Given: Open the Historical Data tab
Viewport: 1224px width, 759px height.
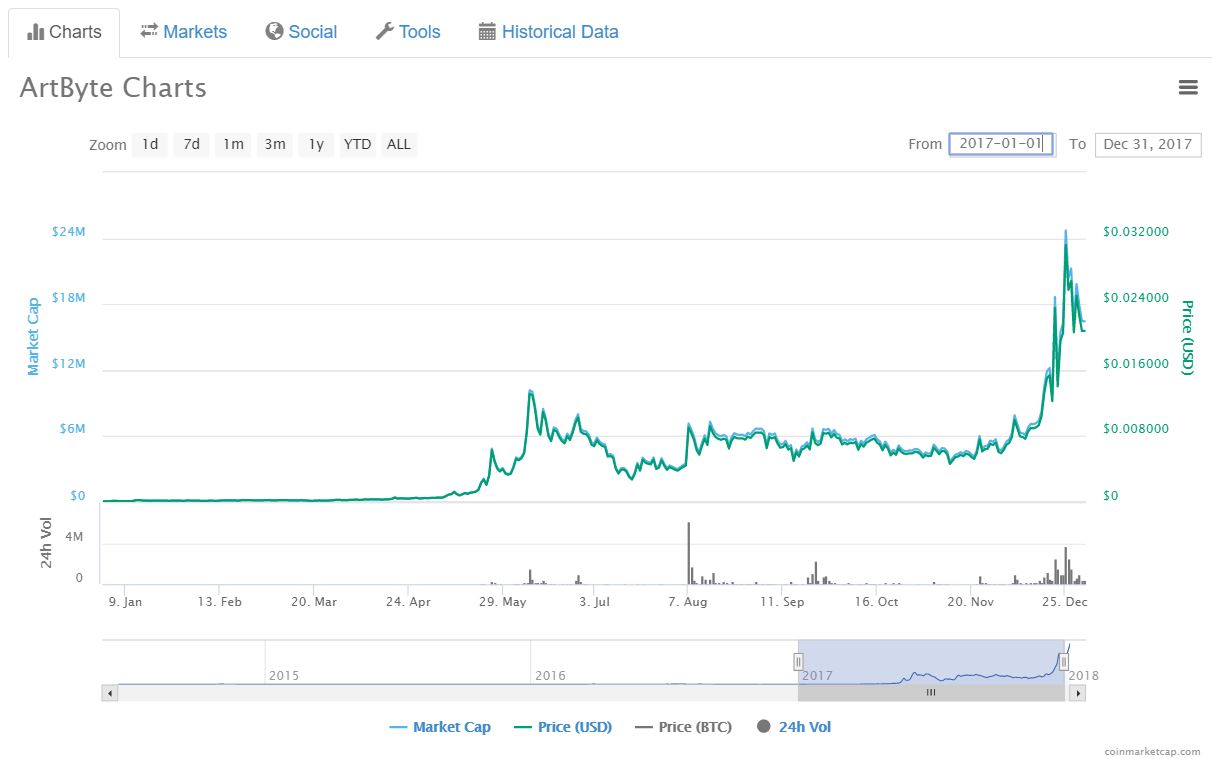Looking at the screenshot, I should 549,32.
